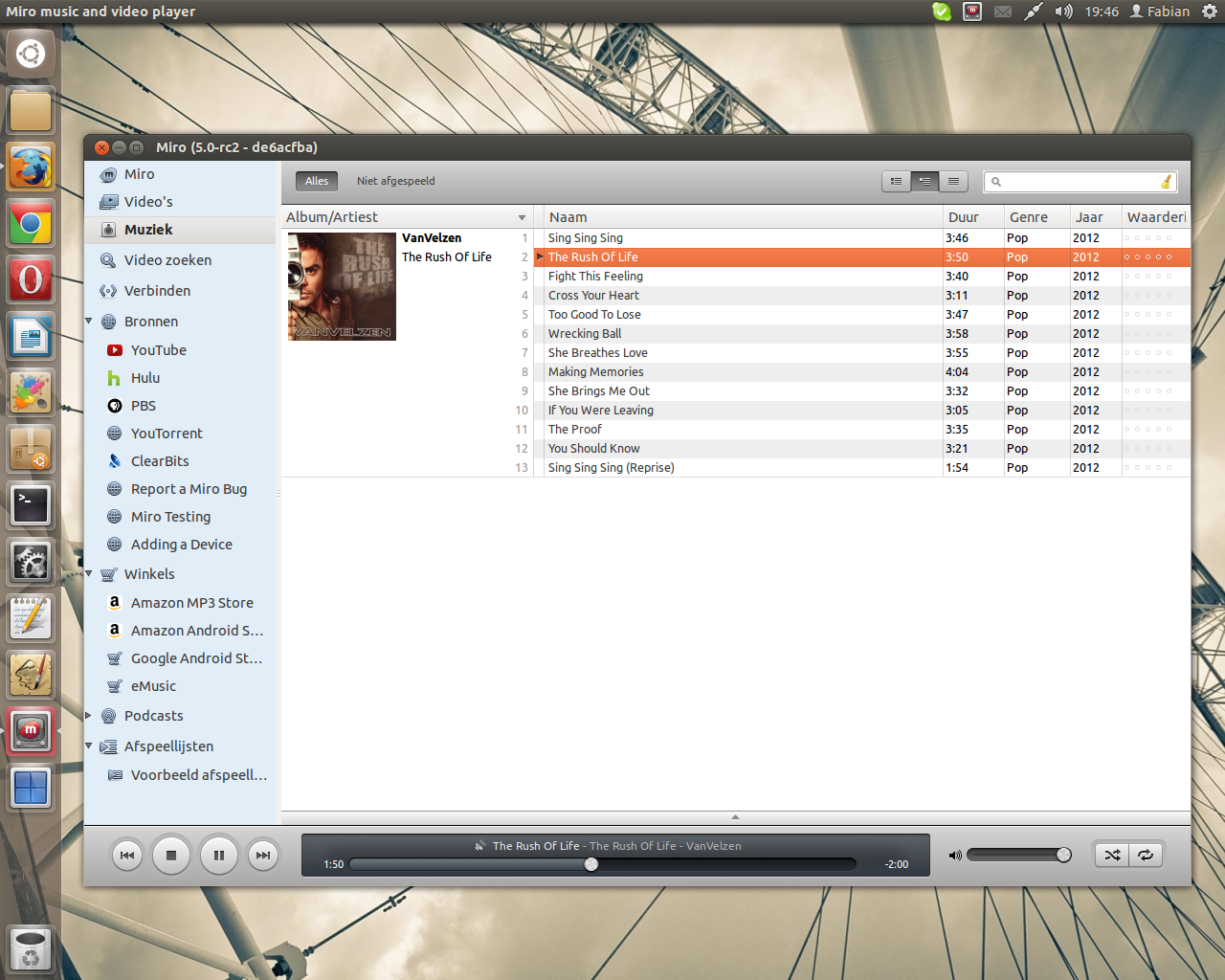1225x980 pixels.
Task: Collapse the Winkels section
Action: (x=89, y=574)
